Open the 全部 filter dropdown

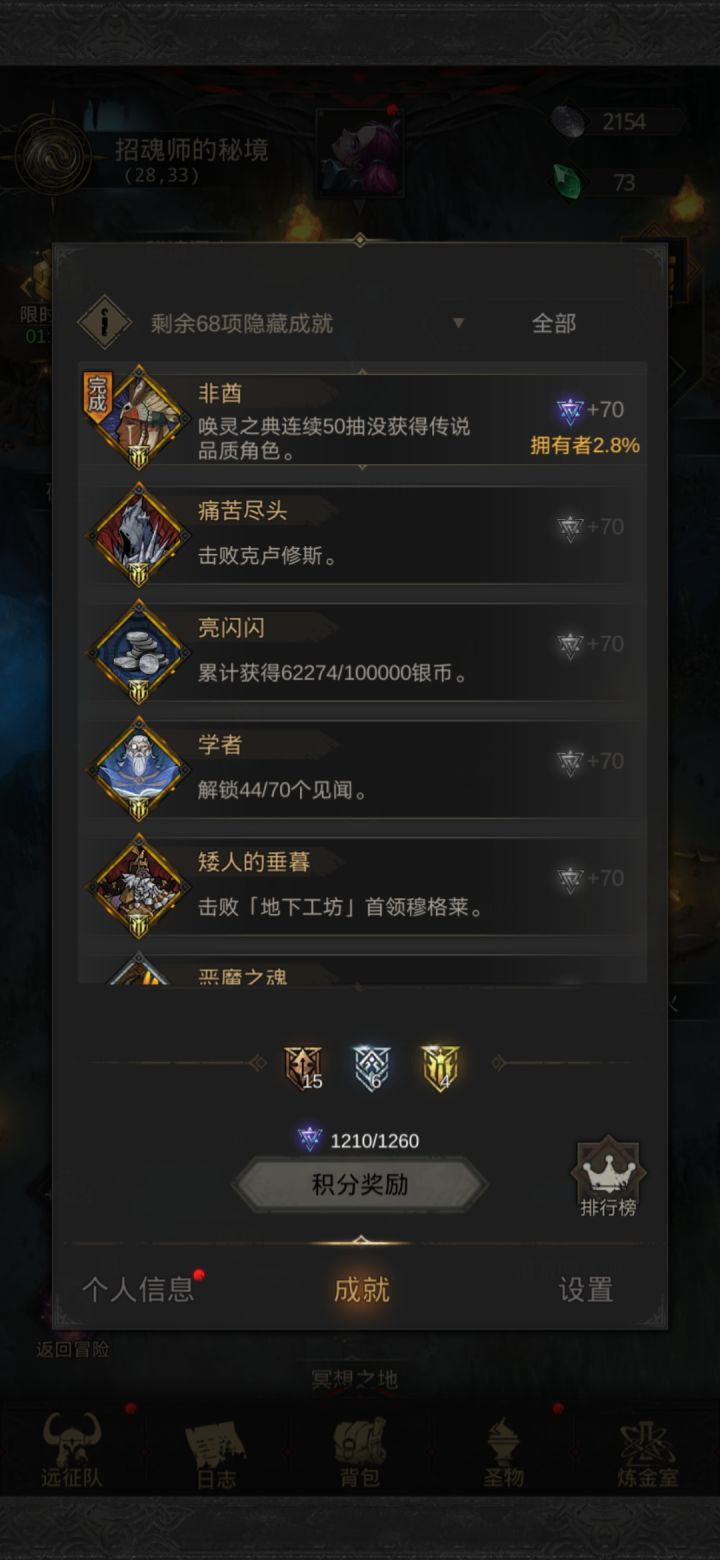(553, 323)
